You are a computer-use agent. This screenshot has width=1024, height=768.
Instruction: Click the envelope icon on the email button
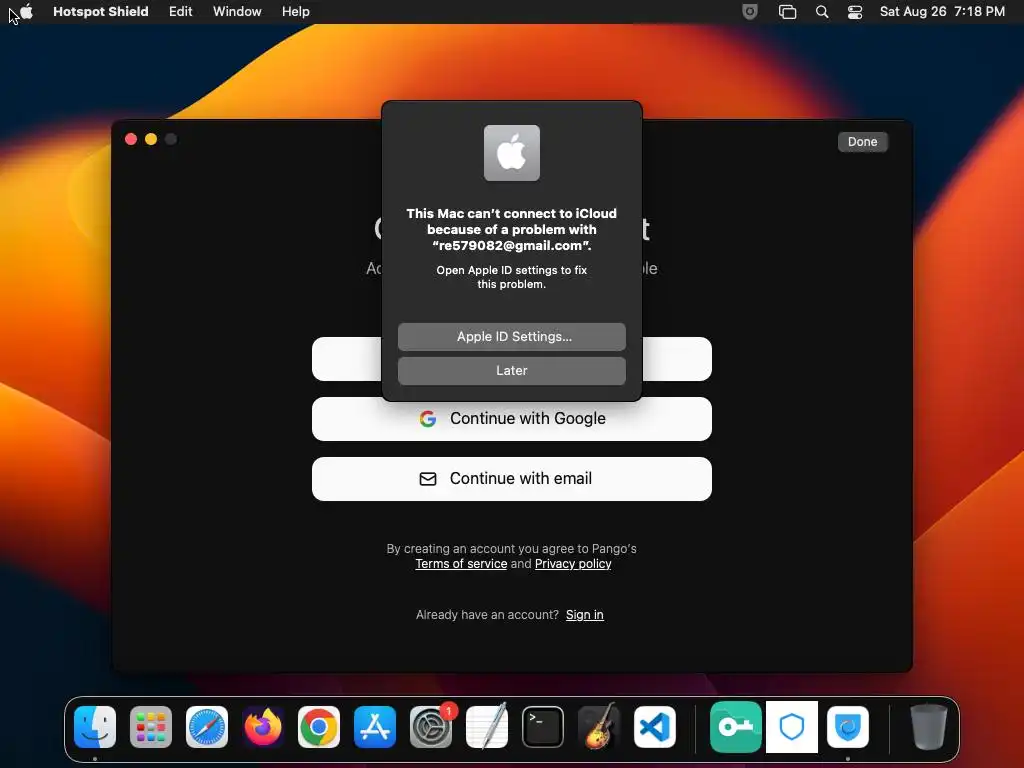coord(428,479)
